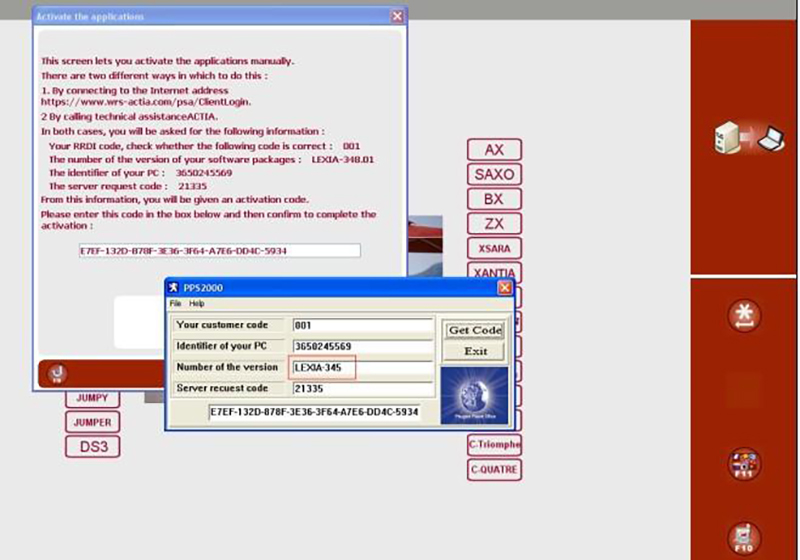The image size is (800, 560).
Task: Click the Peugeot lion icon in PPS2000 title bar
Action: pos(174,288)
